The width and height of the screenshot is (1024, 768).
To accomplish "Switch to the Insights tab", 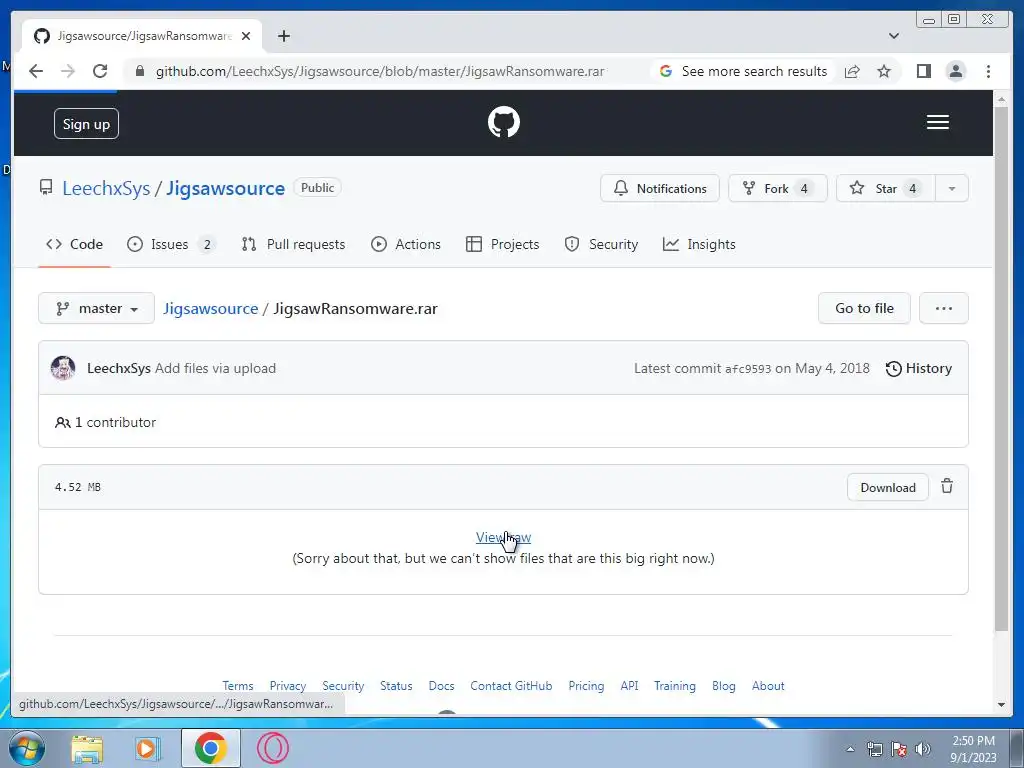I will [x=699, y=244].
